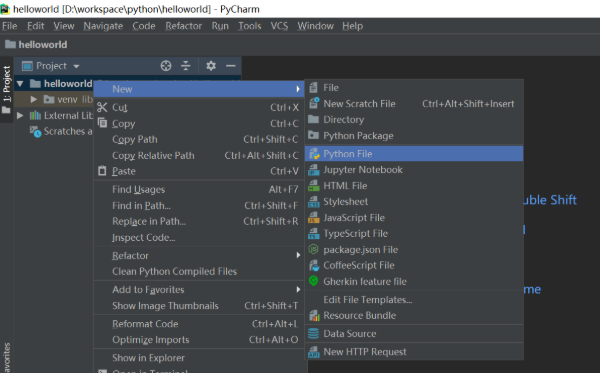Open the File menu
Screen dimensions: 600x373
(10, 26)
